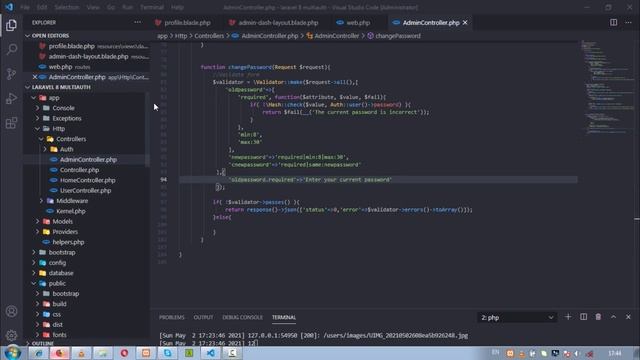Open the Run and Debug view
Viewport: 640px width, 360px height.
coord(11,98)
